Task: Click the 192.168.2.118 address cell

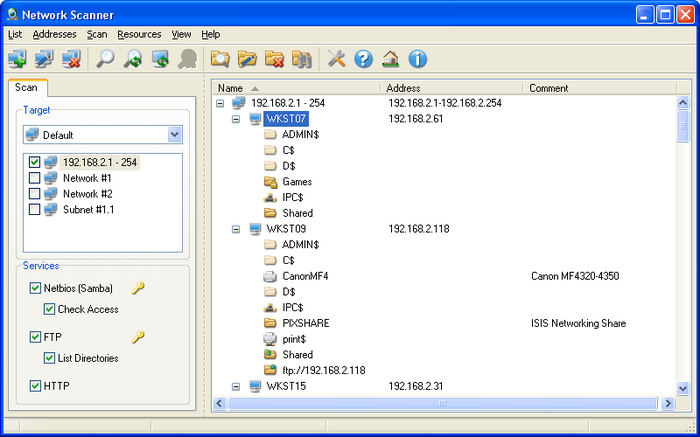Action: pos(419,229)
